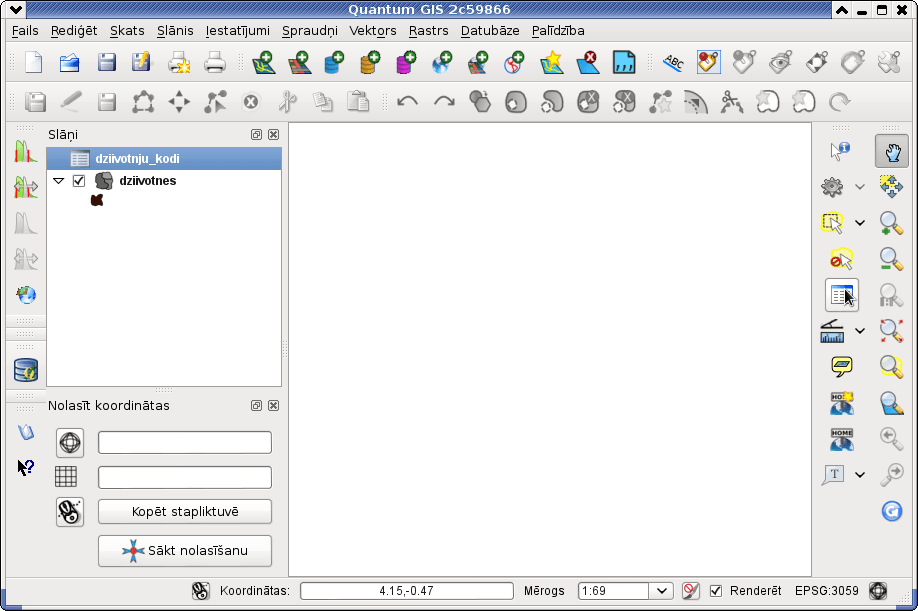
Task: Click the Deselect Features icon
Action: [841, 259]
